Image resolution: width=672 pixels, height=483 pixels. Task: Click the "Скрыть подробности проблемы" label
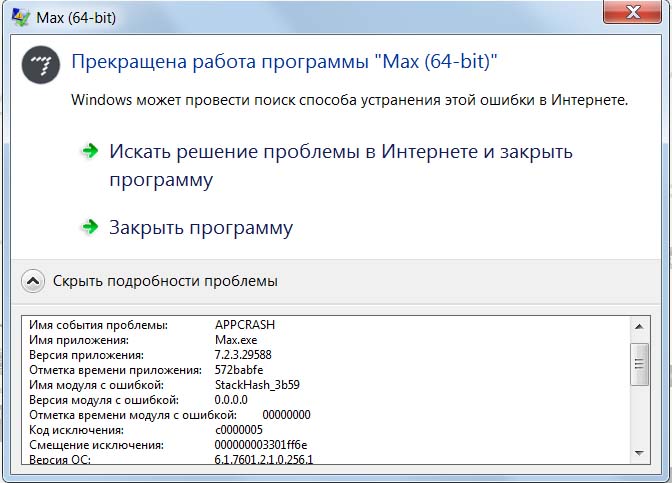point(165,281)
